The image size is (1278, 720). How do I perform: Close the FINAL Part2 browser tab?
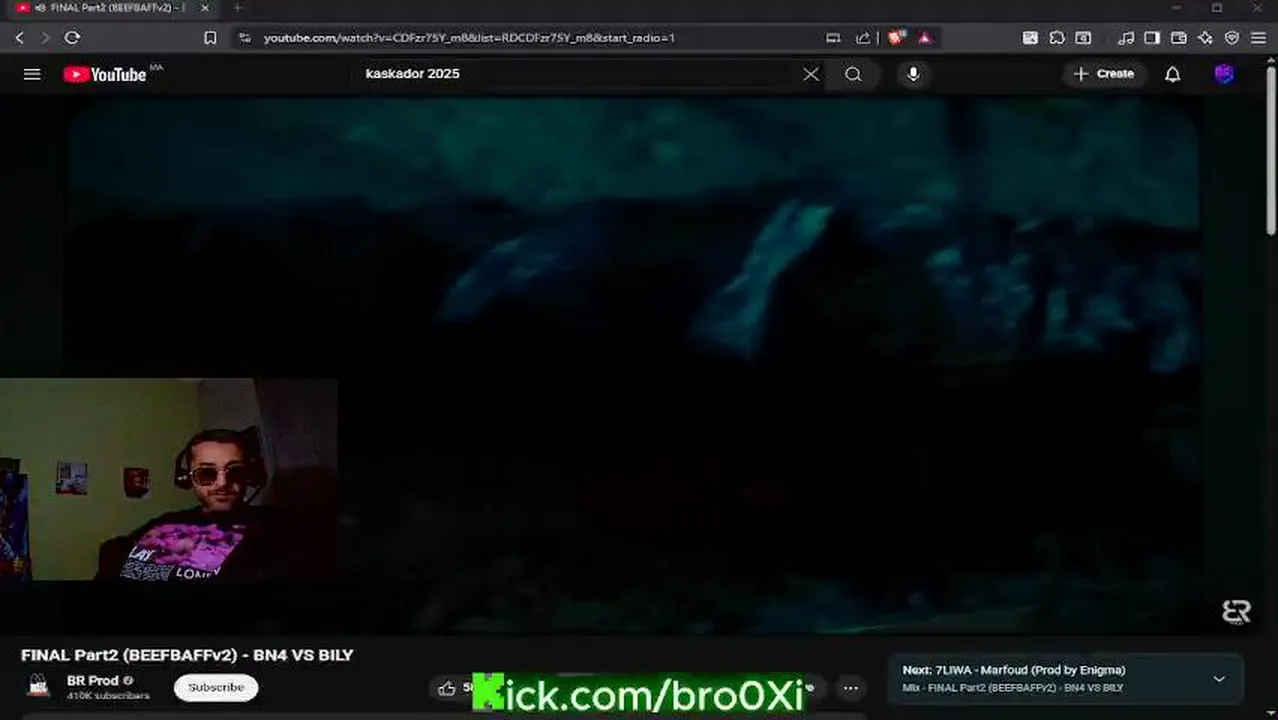[203, 8]
